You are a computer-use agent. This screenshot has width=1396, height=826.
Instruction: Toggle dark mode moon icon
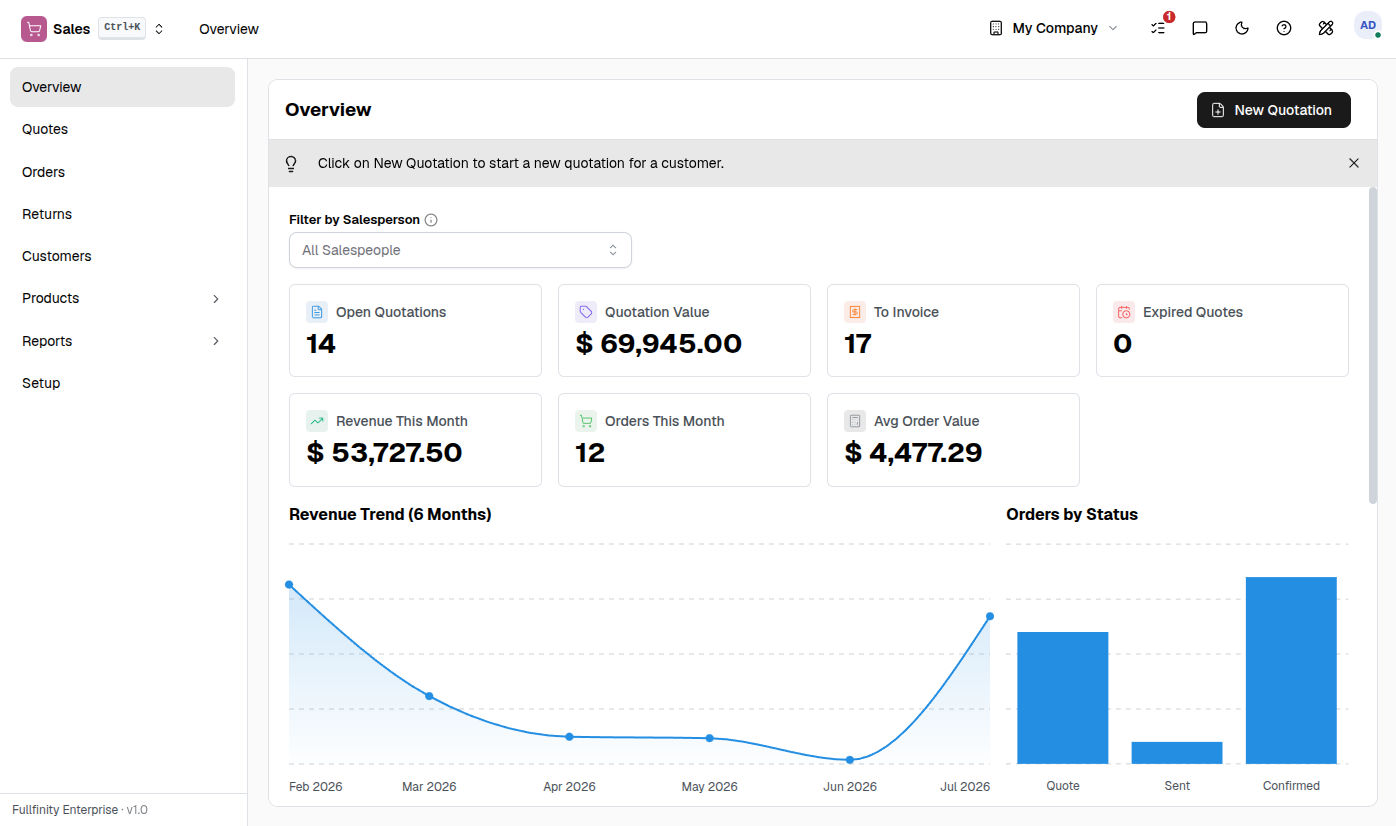[1242, 28]
